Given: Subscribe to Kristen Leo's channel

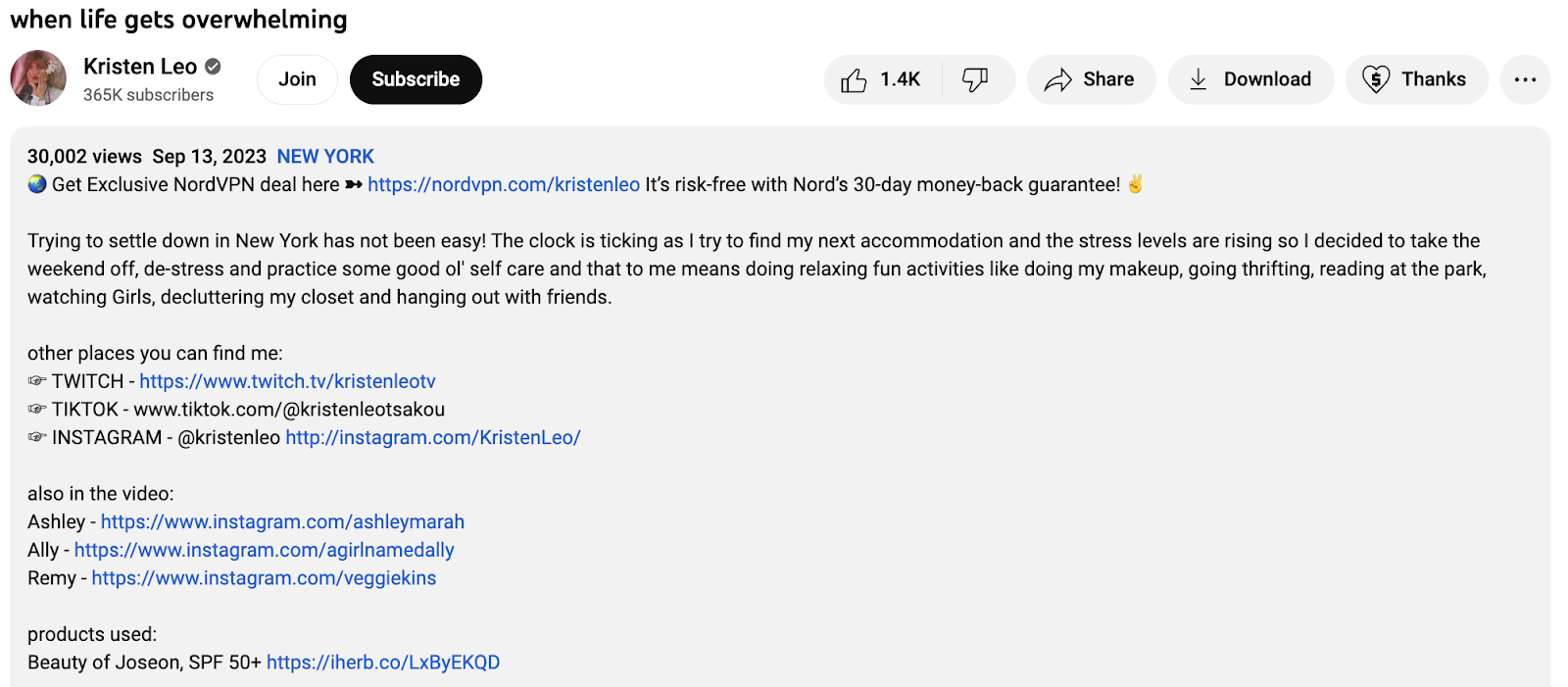Looking at the screenshot, I should (x=416, y=79).
